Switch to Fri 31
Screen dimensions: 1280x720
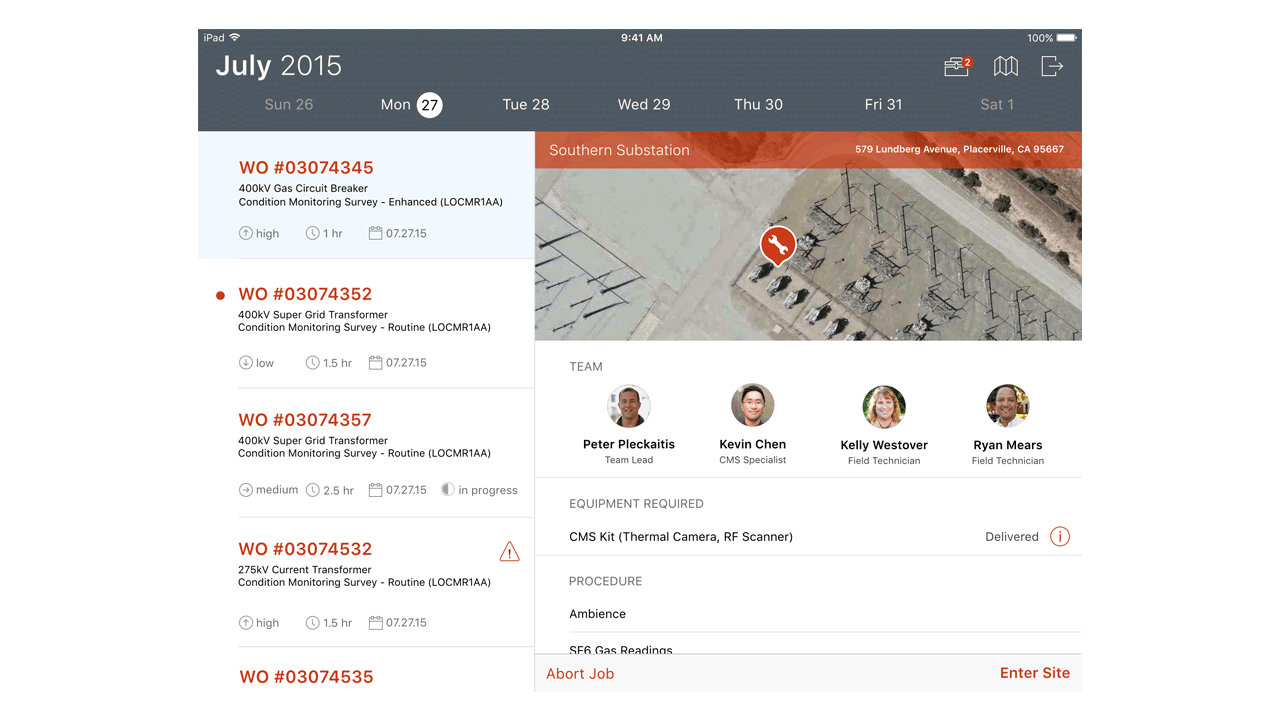(883, 104)
